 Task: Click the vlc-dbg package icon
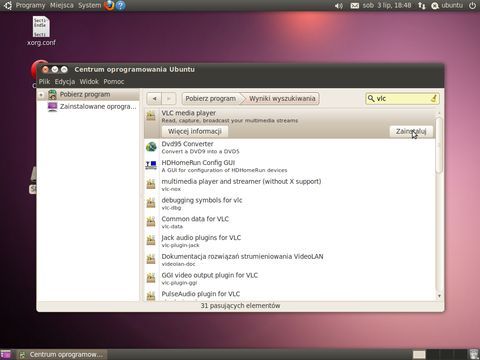(151, 202)
